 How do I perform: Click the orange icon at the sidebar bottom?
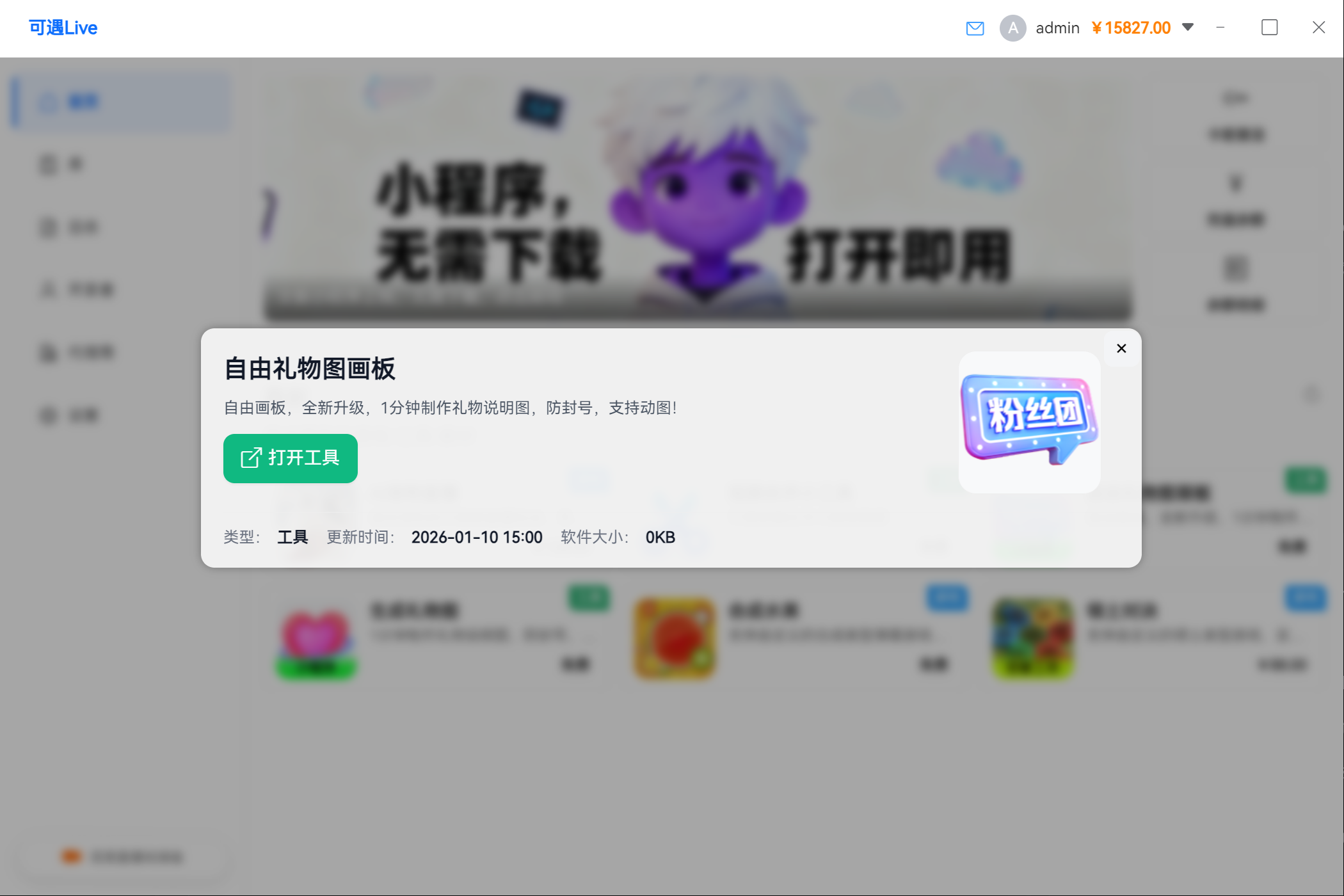71,856
